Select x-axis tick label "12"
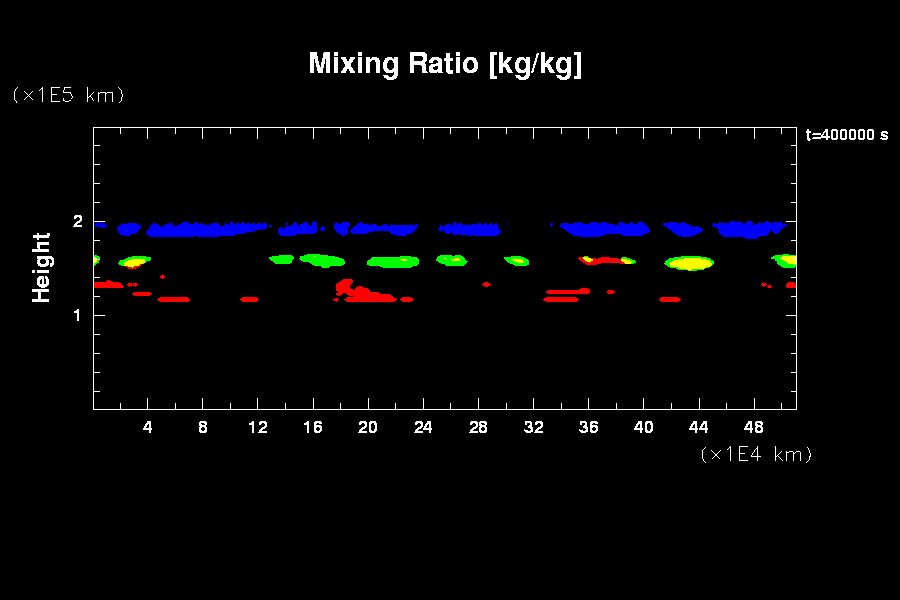The width and height of the screenshot is (900, 600). (258, 427)
